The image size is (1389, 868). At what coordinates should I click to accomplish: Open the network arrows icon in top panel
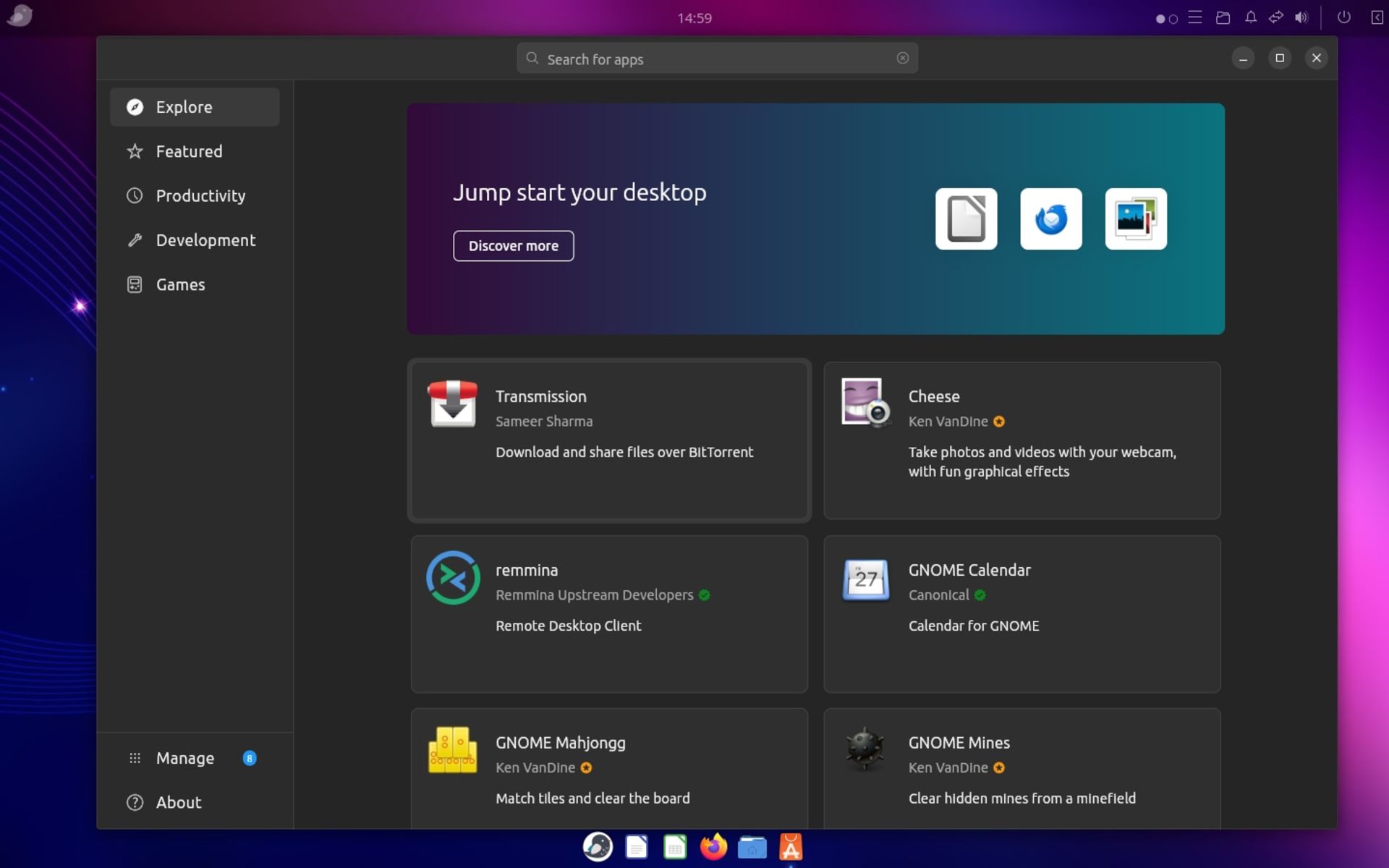click(1276, 17)
